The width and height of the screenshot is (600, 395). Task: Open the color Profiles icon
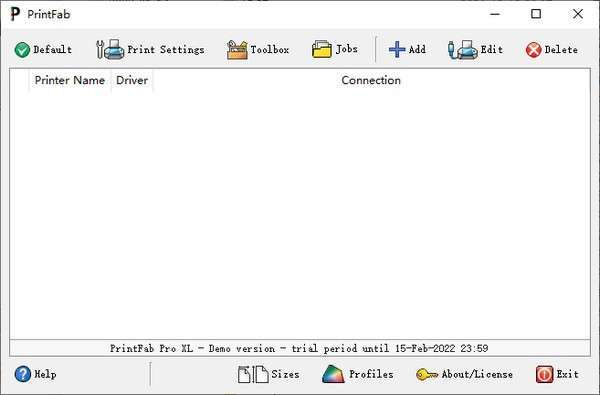[333, 374]
